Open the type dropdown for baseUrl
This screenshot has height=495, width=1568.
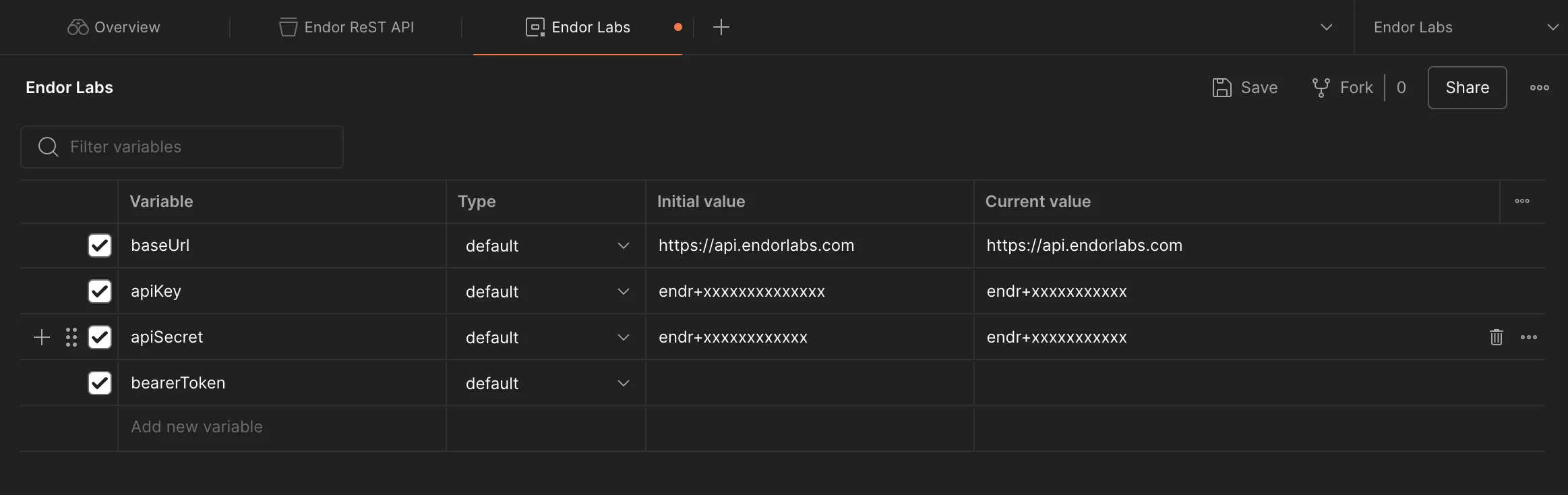click(623, 245)
